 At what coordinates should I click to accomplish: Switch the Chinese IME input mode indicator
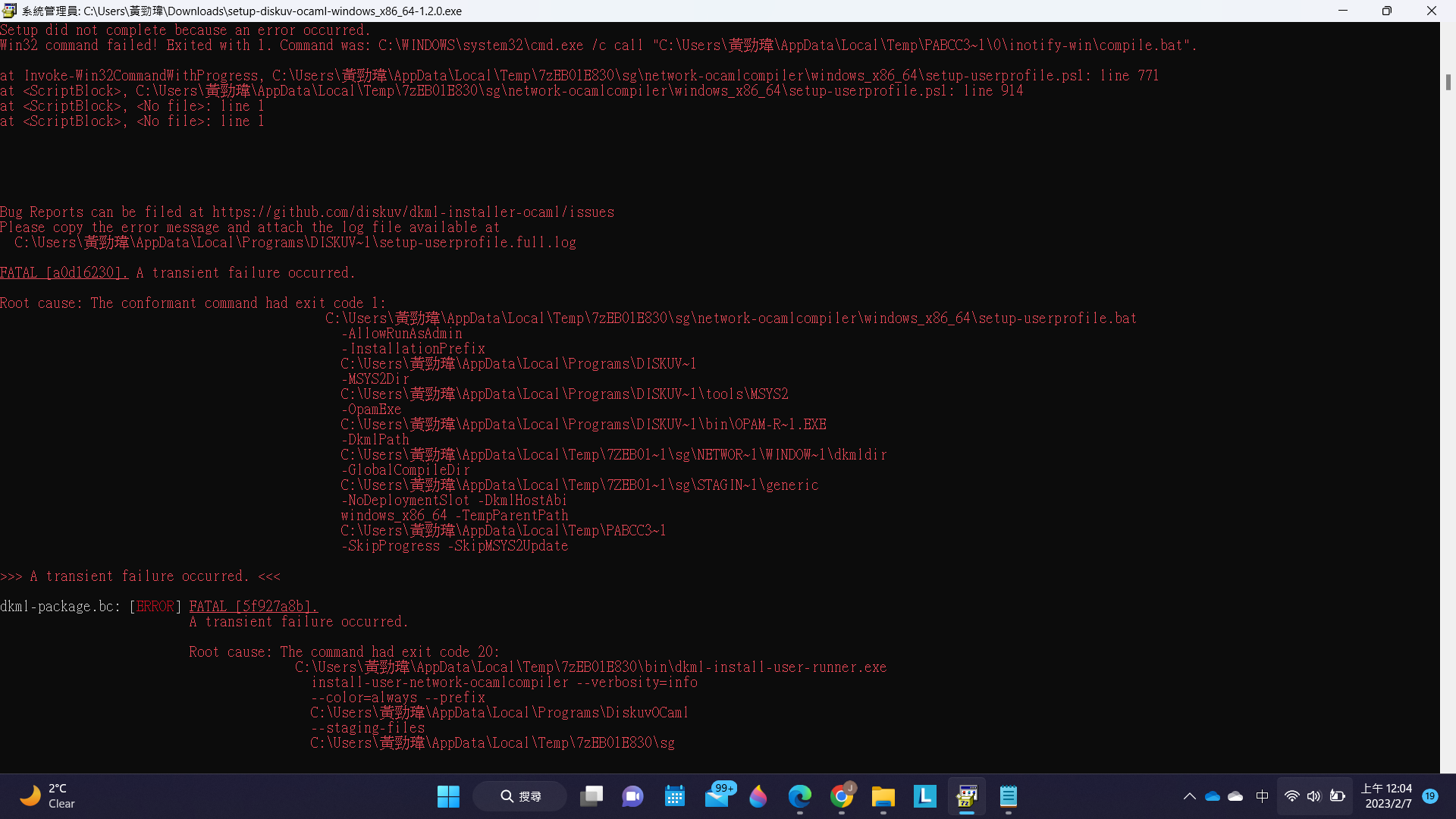(1262, 796)
